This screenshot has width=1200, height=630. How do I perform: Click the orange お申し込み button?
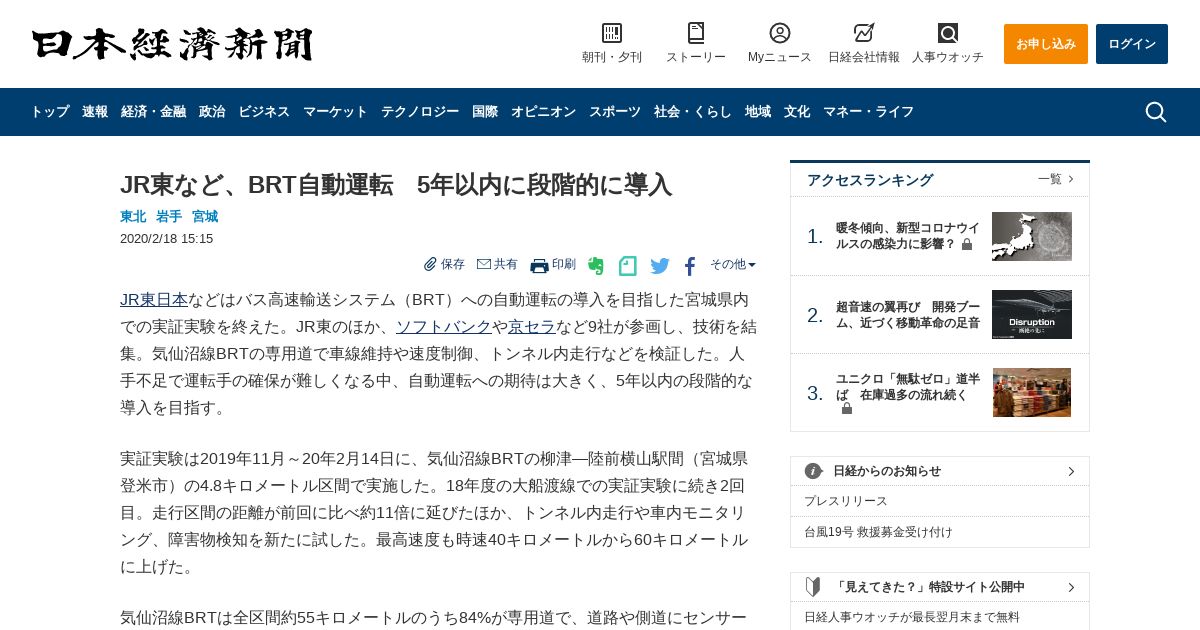coord(1046,44)
